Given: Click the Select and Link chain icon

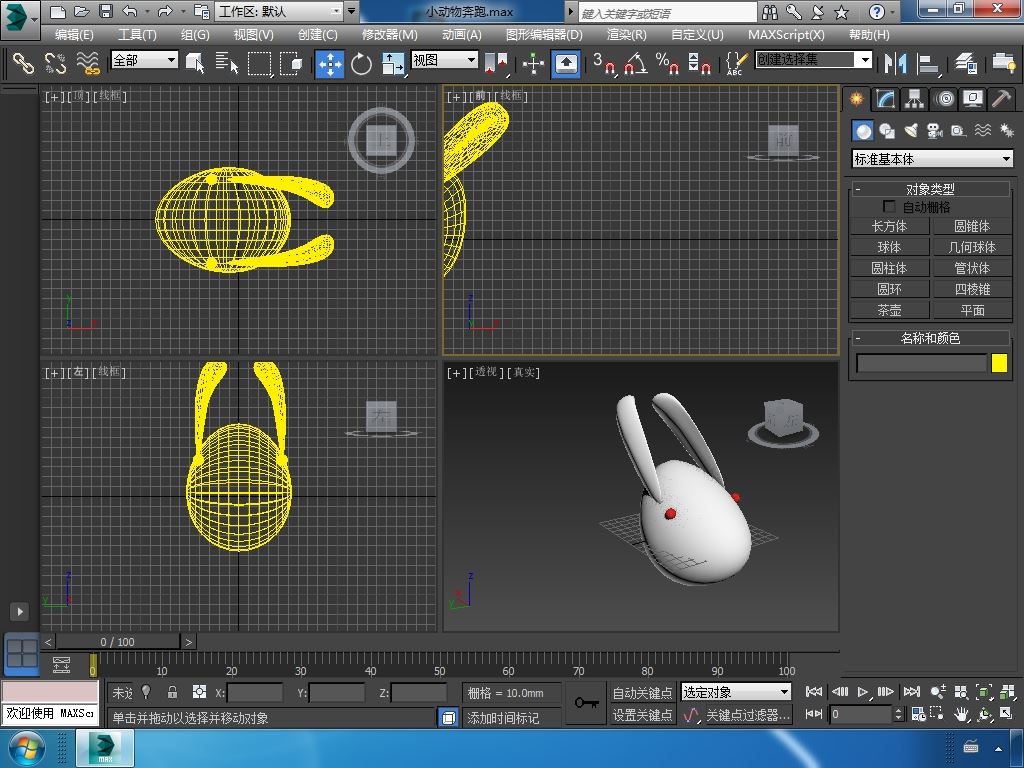Looking at the screenshot, I should pos(22,63).
